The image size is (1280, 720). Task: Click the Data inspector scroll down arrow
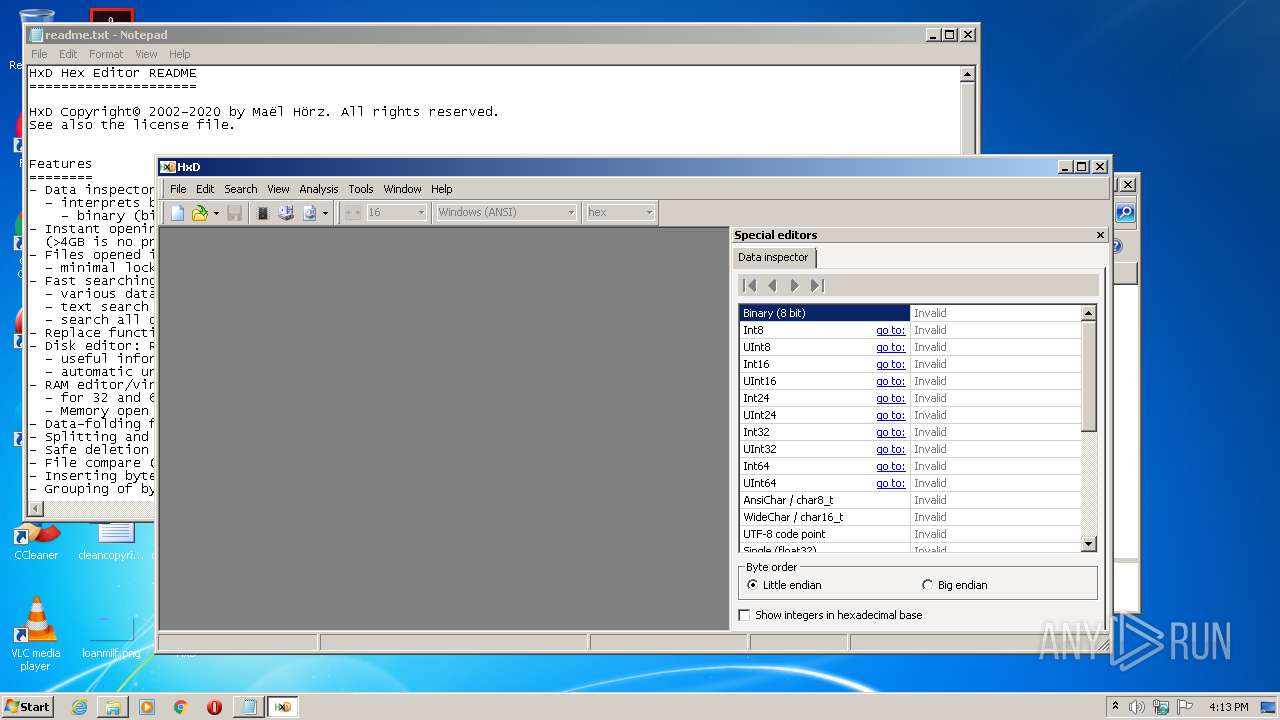(x=1089, y=543)
